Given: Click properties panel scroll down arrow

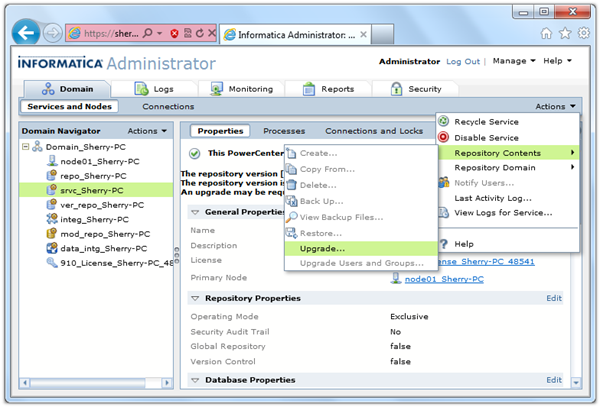Looking at the screenshot, I should [576, 383].
